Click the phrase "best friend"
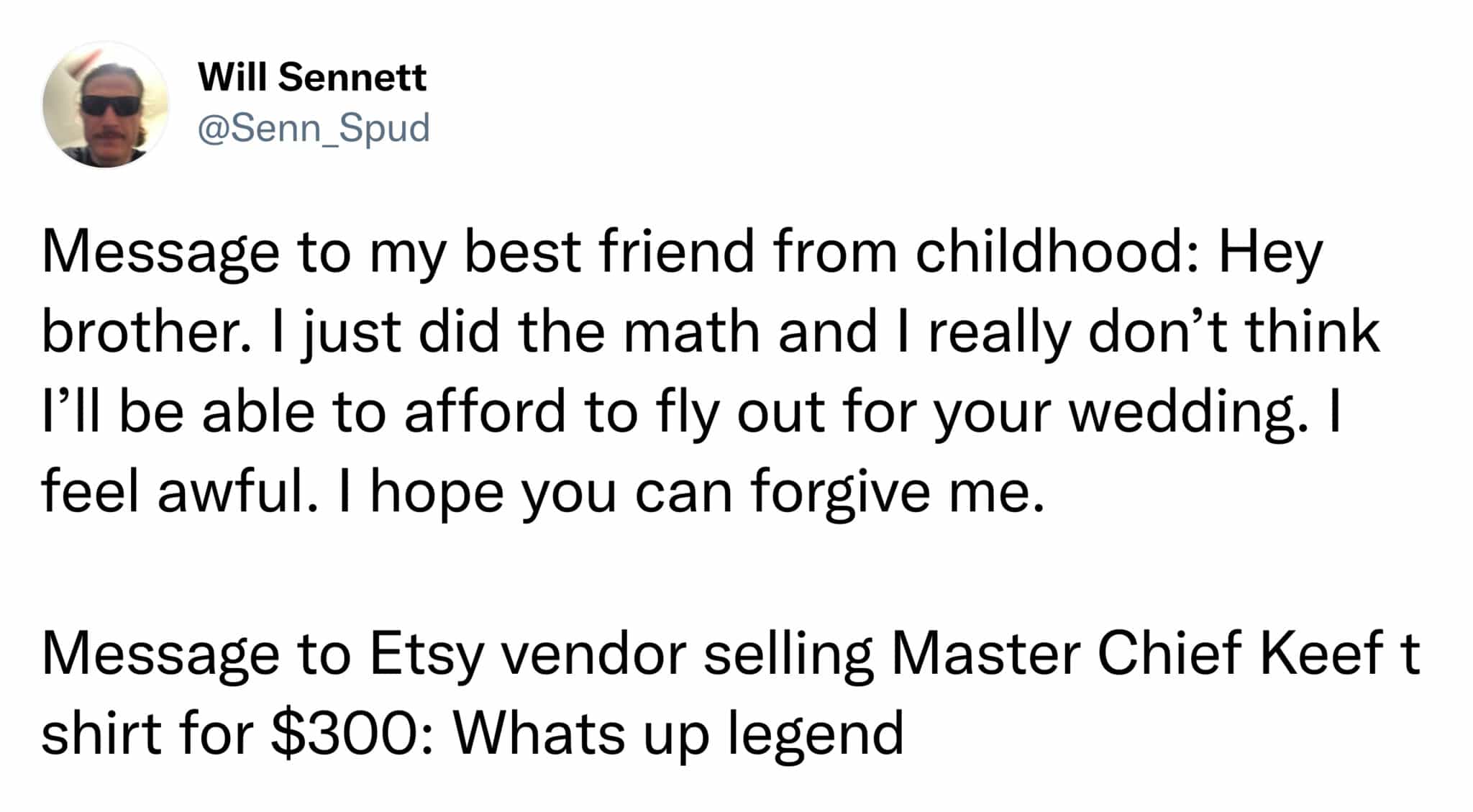Screen dimensions: 1473x812 click(609, 252)
